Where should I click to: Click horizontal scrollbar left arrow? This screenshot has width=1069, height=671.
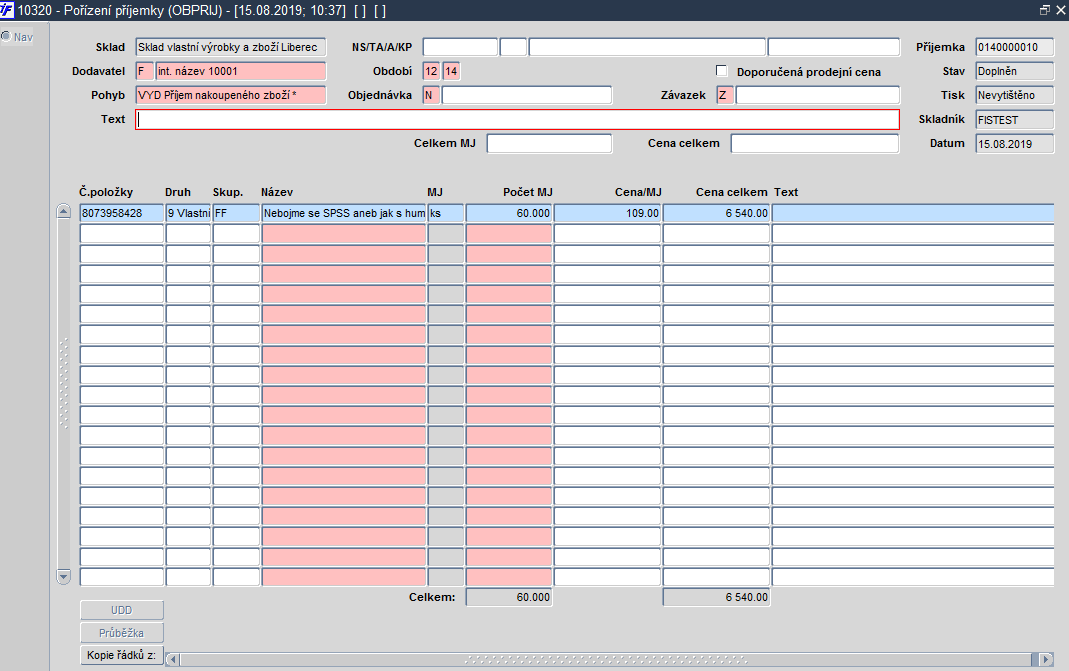coord(172,659)
